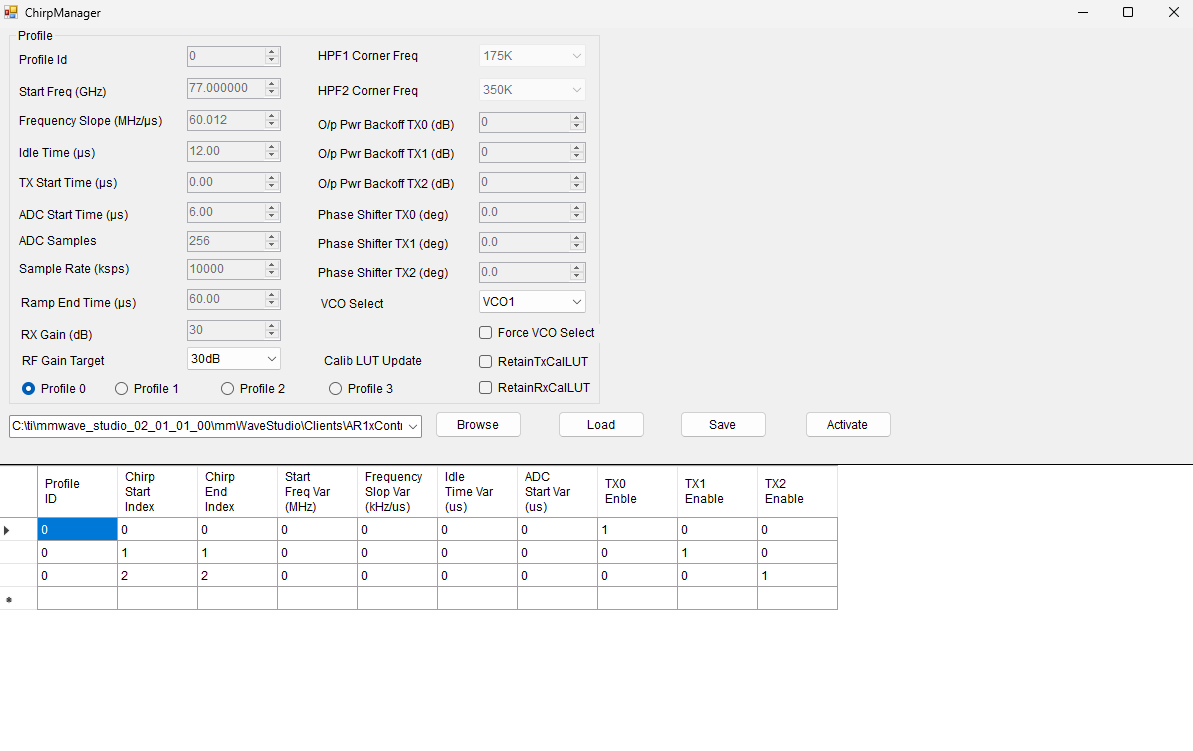
Task: Click the Profile Id spinner field
Action: coord(234,56)
